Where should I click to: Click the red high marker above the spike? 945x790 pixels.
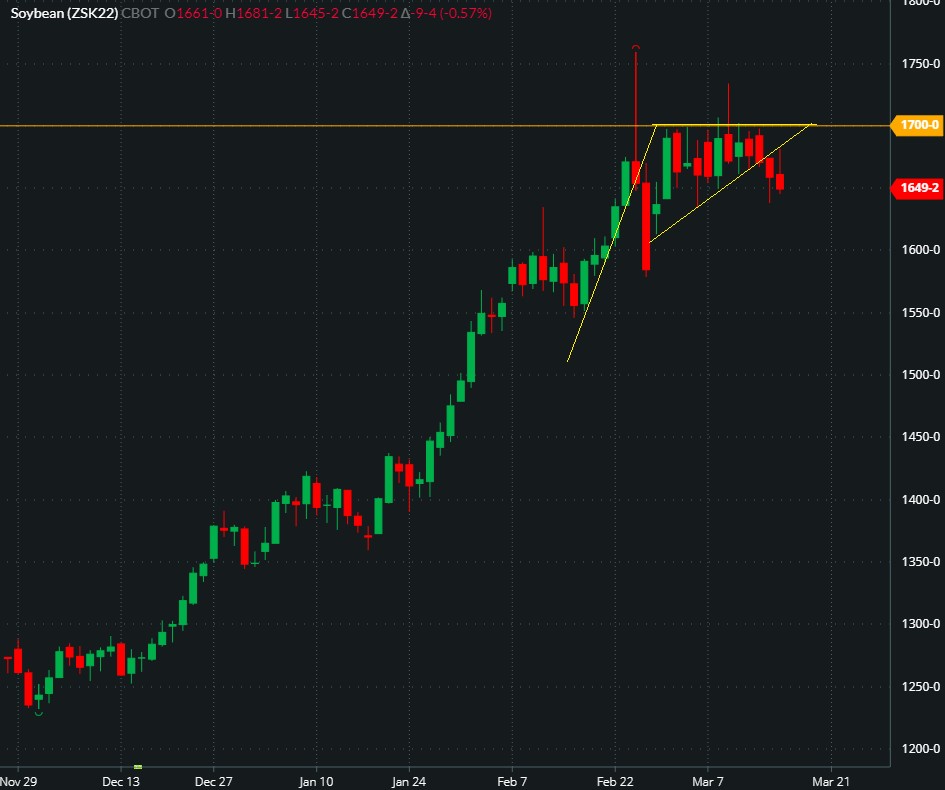pos(635,48)
